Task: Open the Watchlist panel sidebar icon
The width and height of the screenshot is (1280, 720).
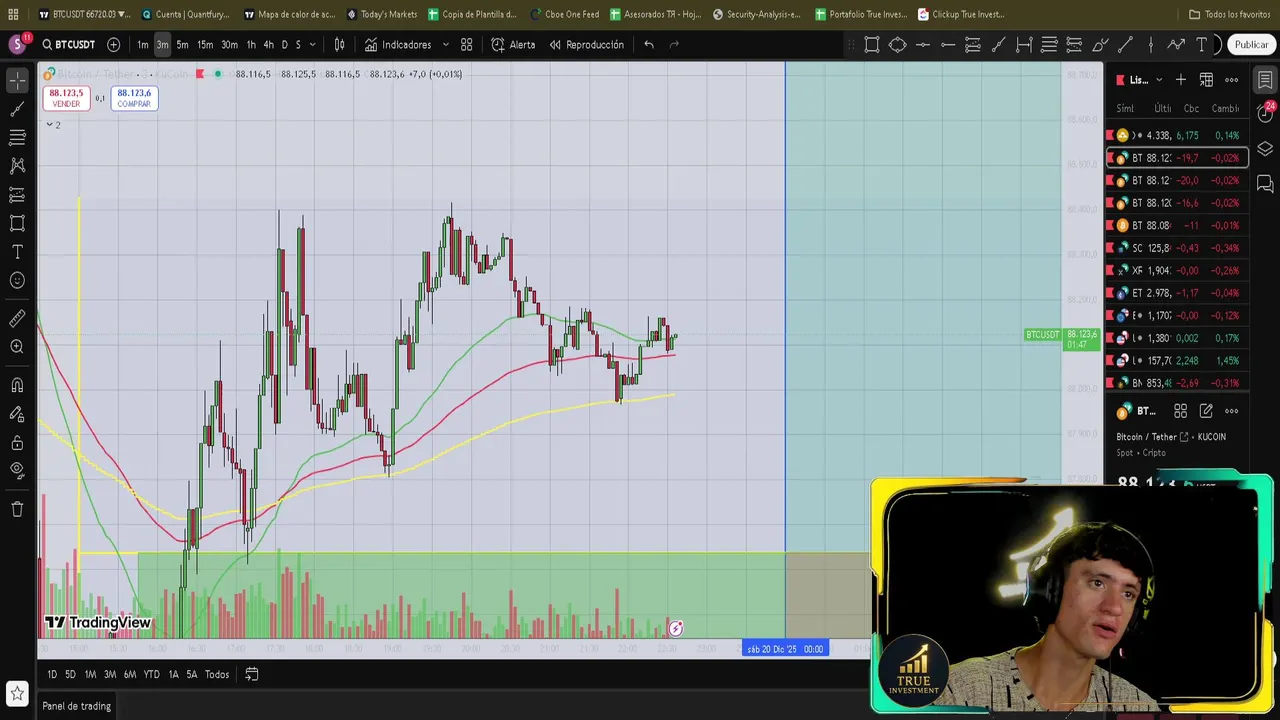Action: pyautogui.click(x=1265, y=80)
